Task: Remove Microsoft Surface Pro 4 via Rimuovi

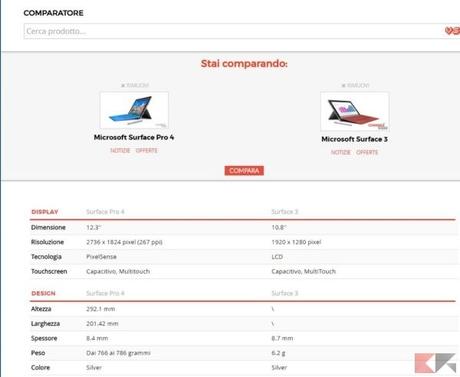Action: pyautogui.click(x=135, y=85)
